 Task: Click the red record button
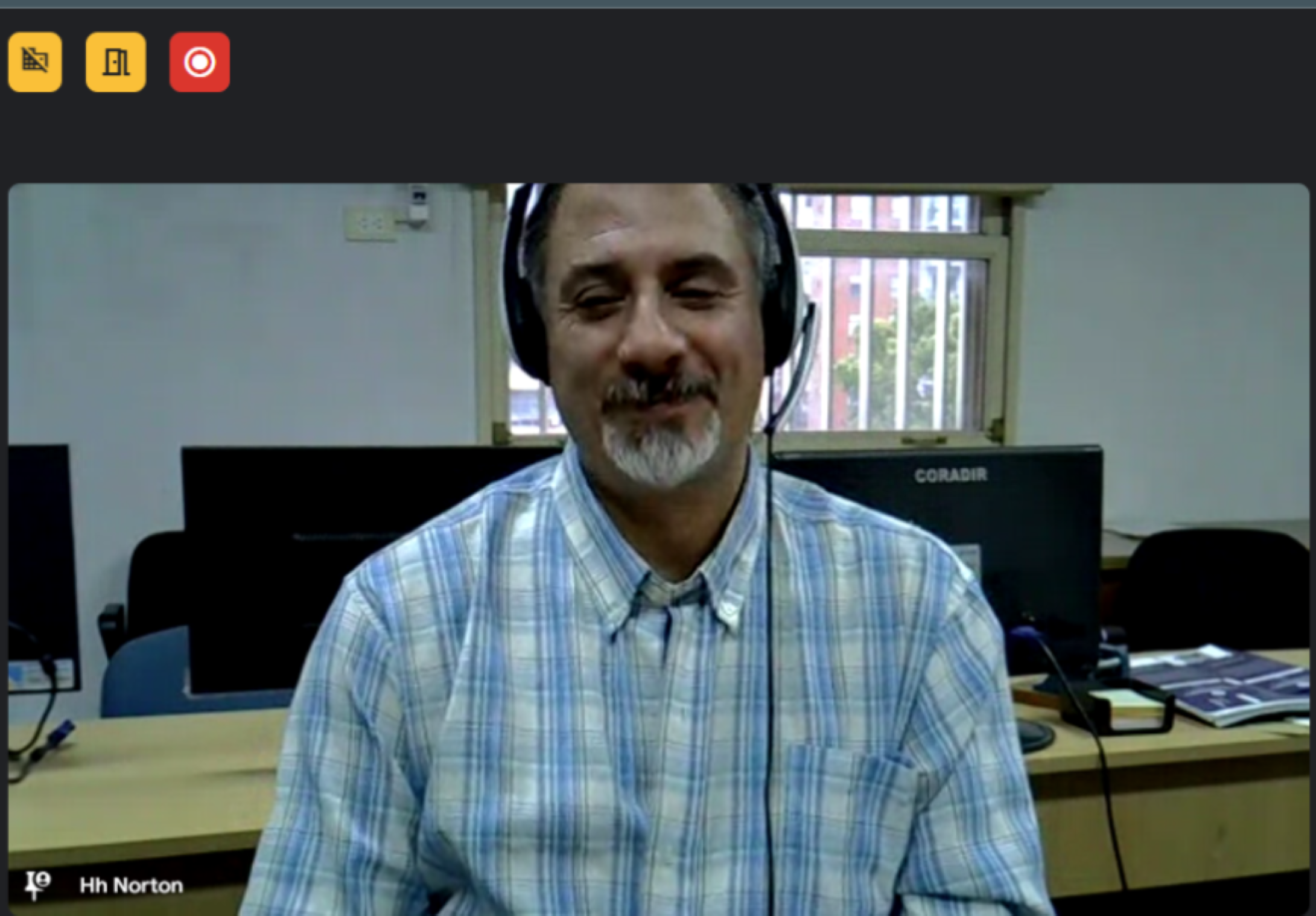[200, 62]
